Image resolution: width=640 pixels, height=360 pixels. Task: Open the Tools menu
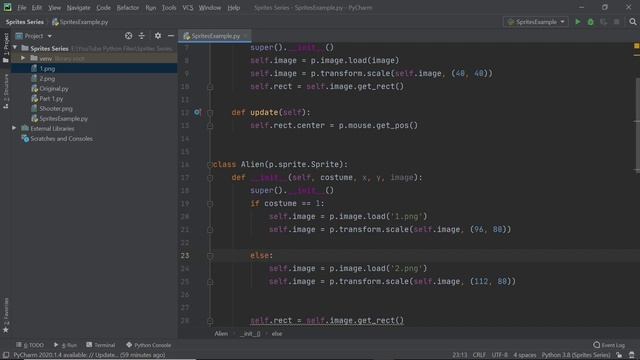coord(169,7)
